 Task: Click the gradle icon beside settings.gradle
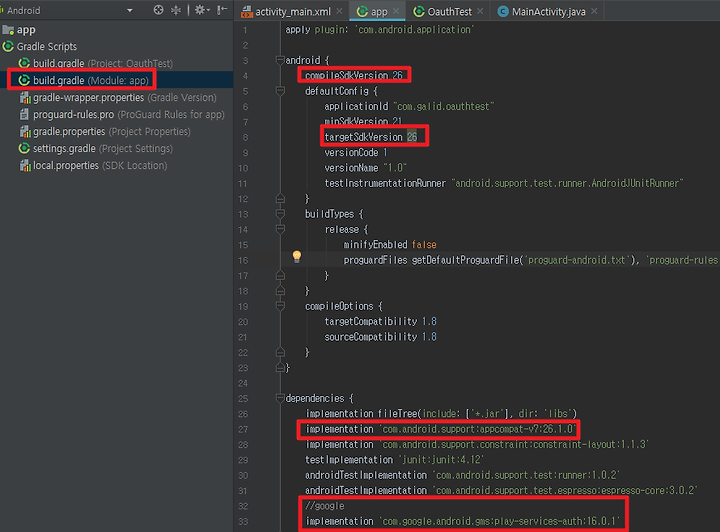[x=24, y=148]
